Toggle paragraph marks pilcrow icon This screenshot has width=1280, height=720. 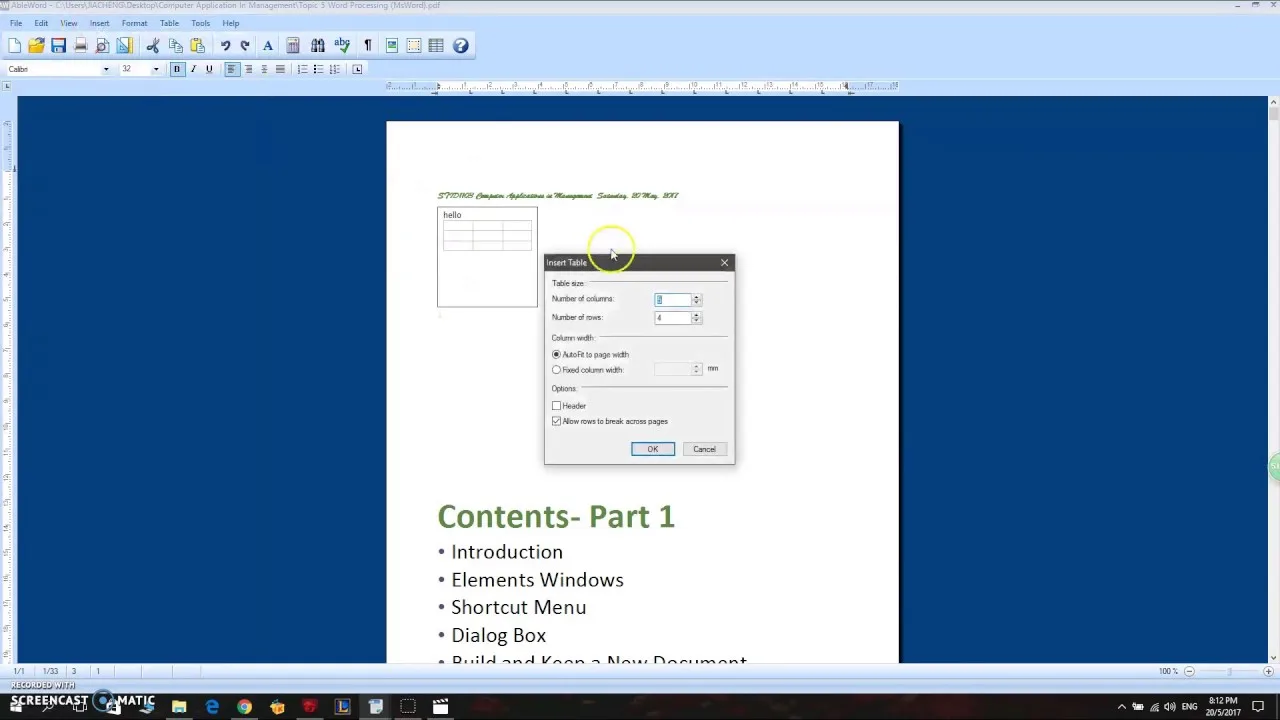click(x=367, y=45)
